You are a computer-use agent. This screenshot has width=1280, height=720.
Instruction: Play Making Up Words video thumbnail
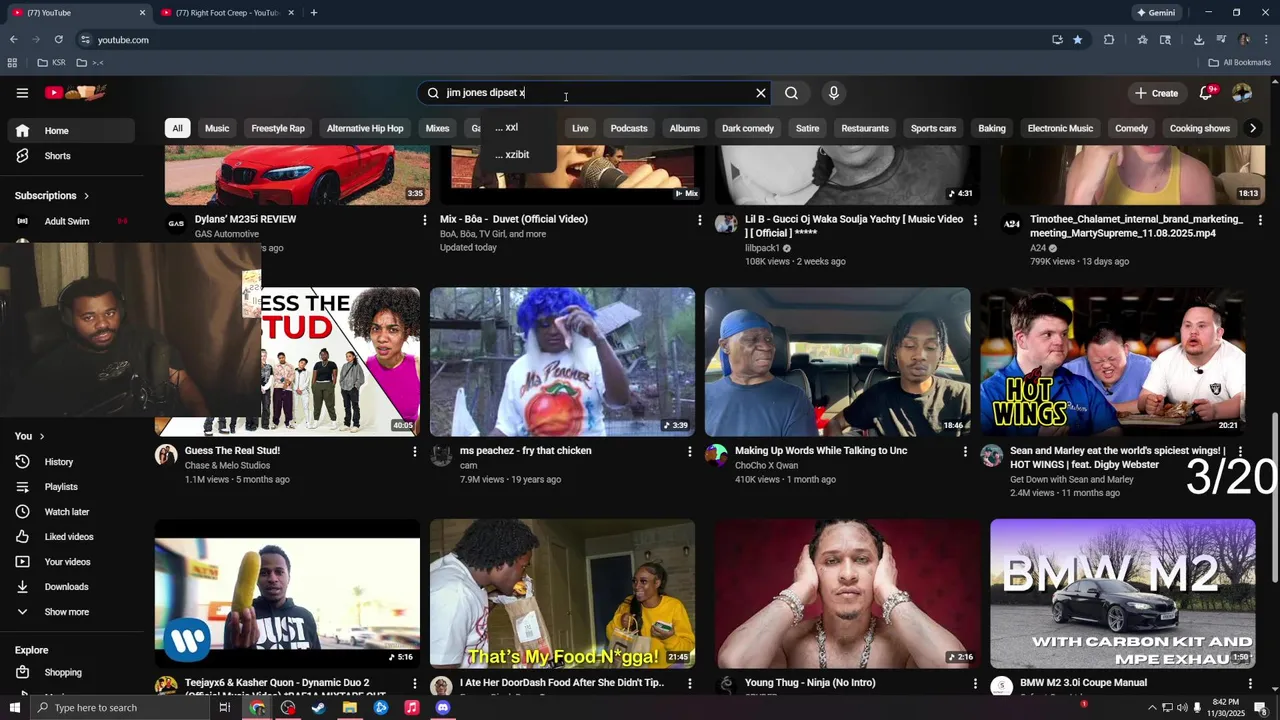click(837, 362)
